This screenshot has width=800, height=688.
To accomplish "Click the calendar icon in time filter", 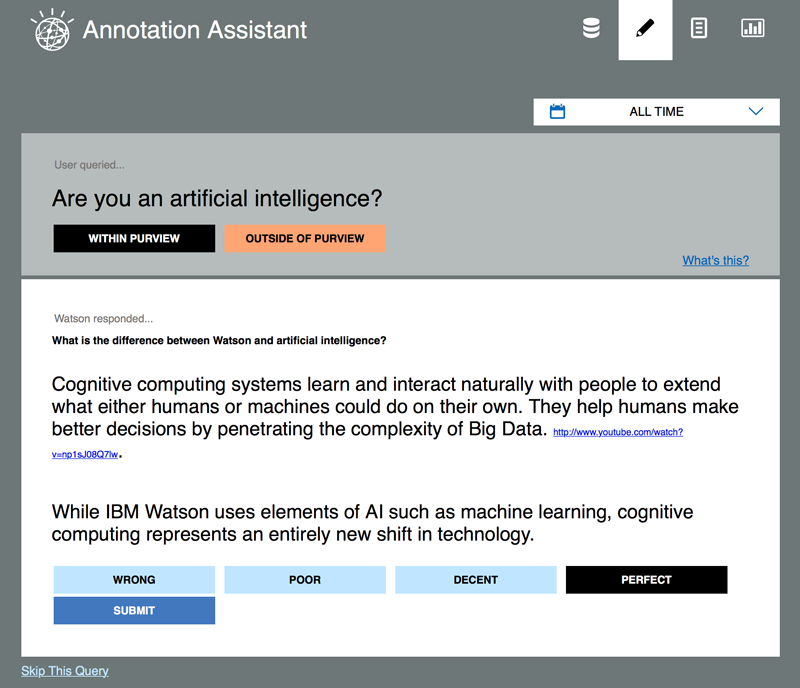I will click(x=558, y=112).
